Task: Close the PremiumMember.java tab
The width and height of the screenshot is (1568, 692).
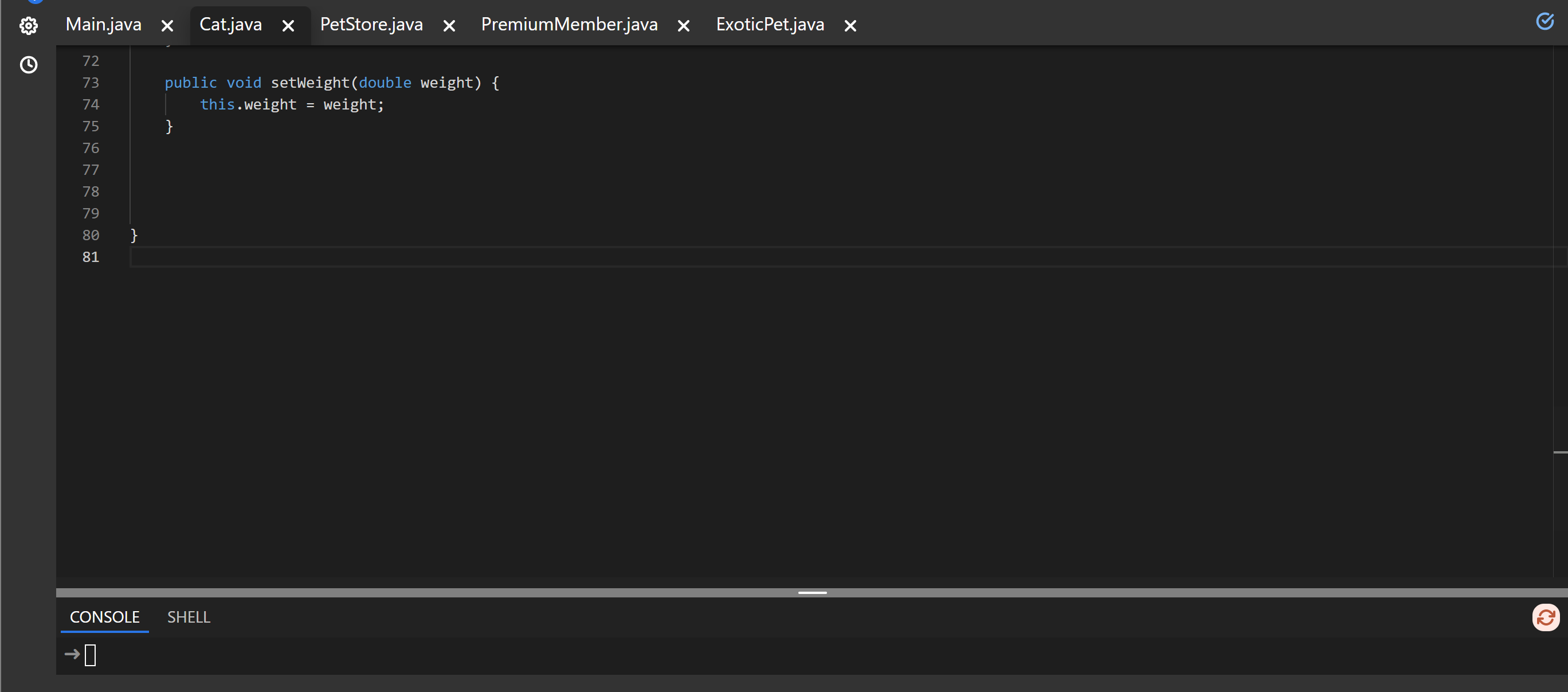Action: pos(684,26)
